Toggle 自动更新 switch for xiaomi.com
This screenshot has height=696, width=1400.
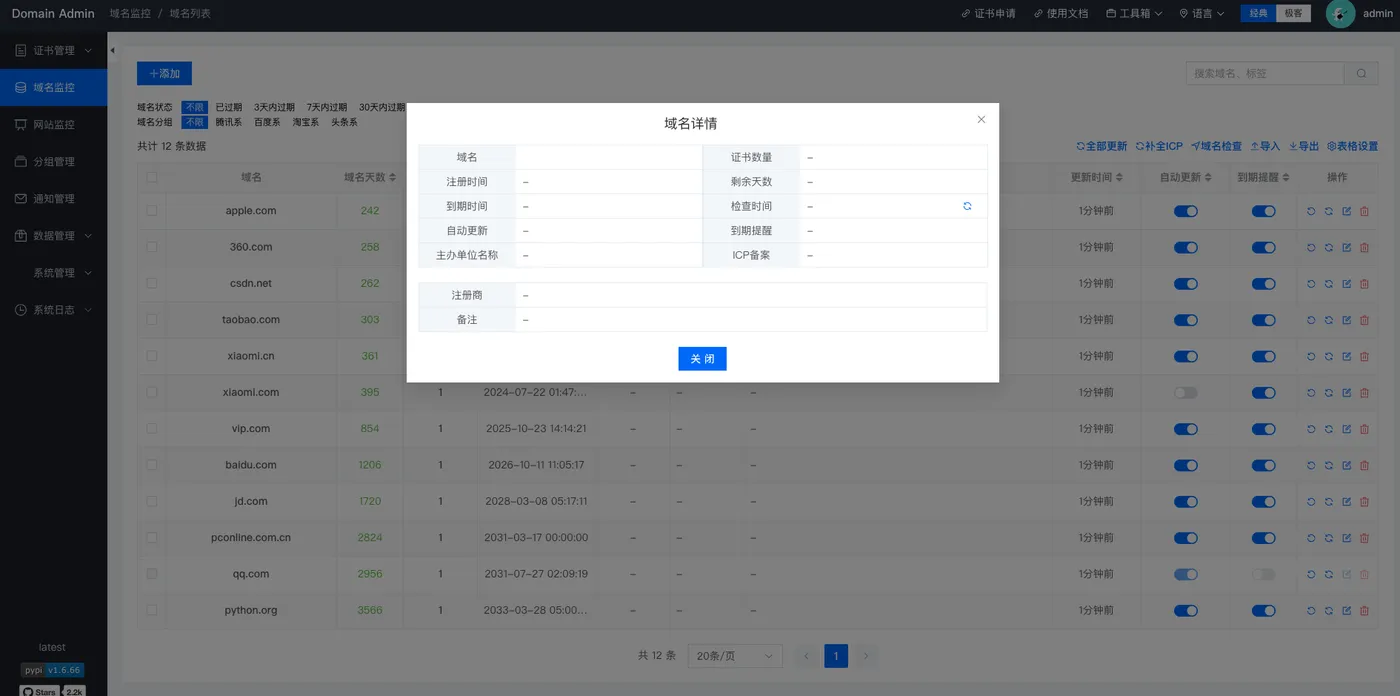pyautogui.click(x=1185, y=393)
